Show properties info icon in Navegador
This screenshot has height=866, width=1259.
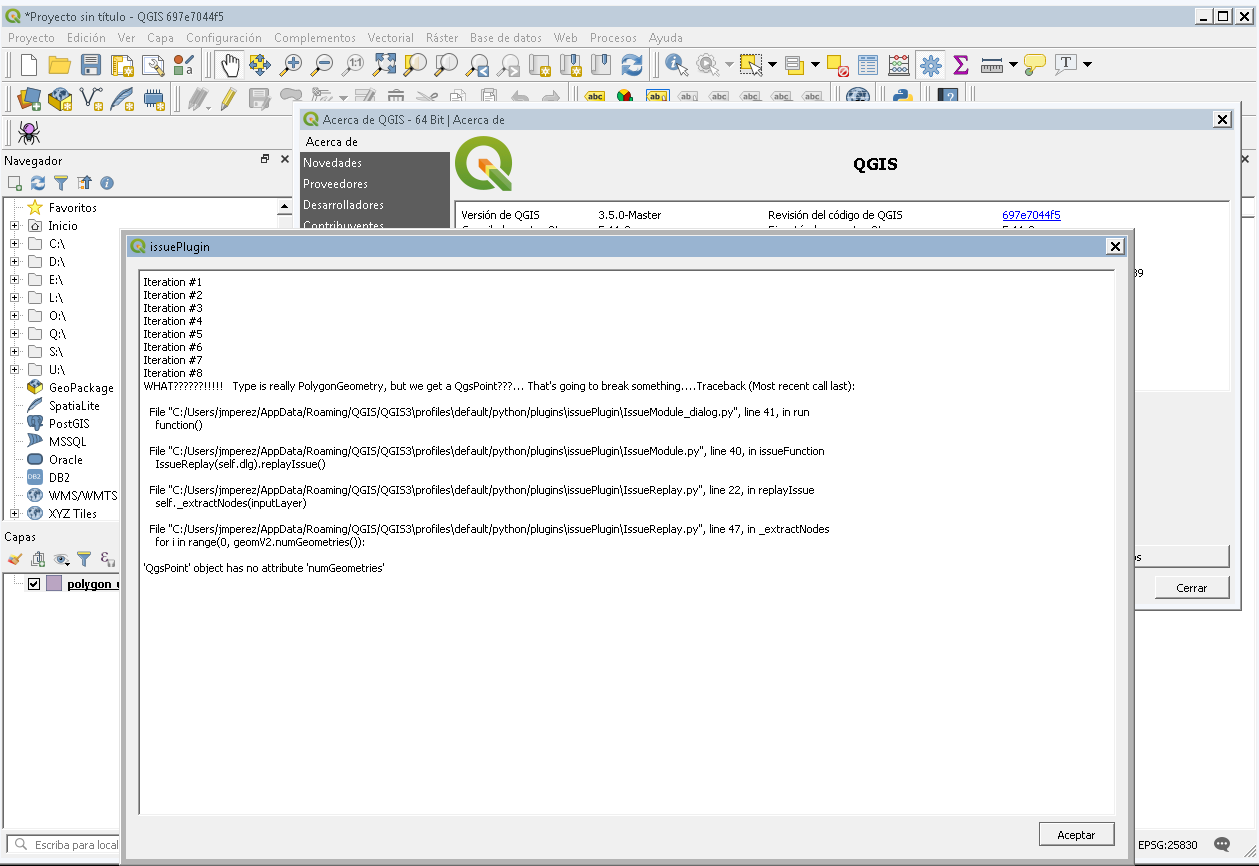click(107, 183)
